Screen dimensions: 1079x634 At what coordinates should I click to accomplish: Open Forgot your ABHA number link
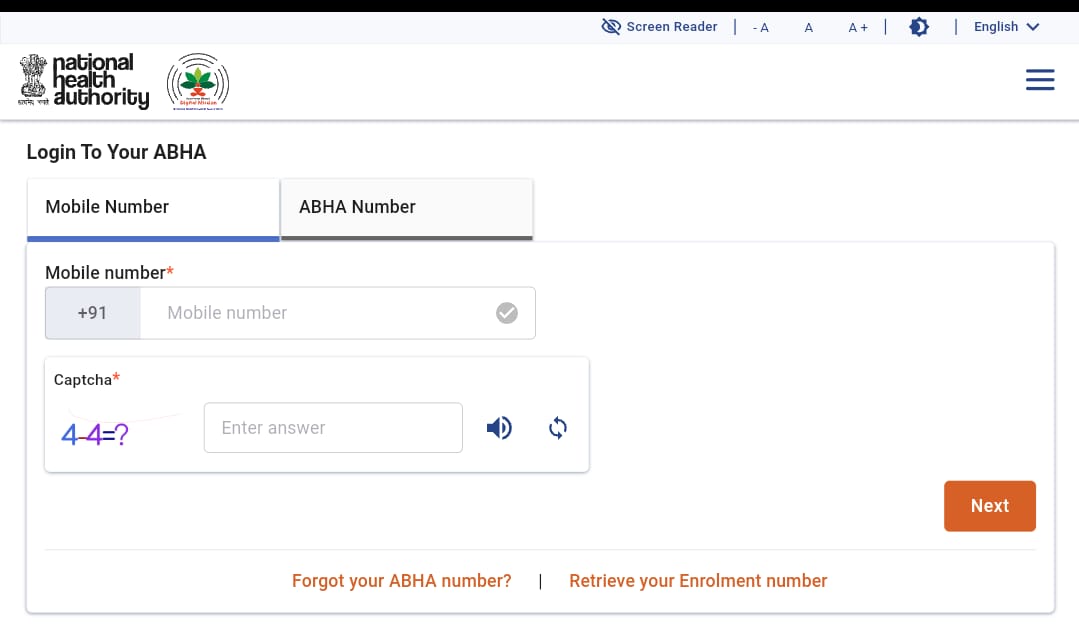tap(401, 581)
